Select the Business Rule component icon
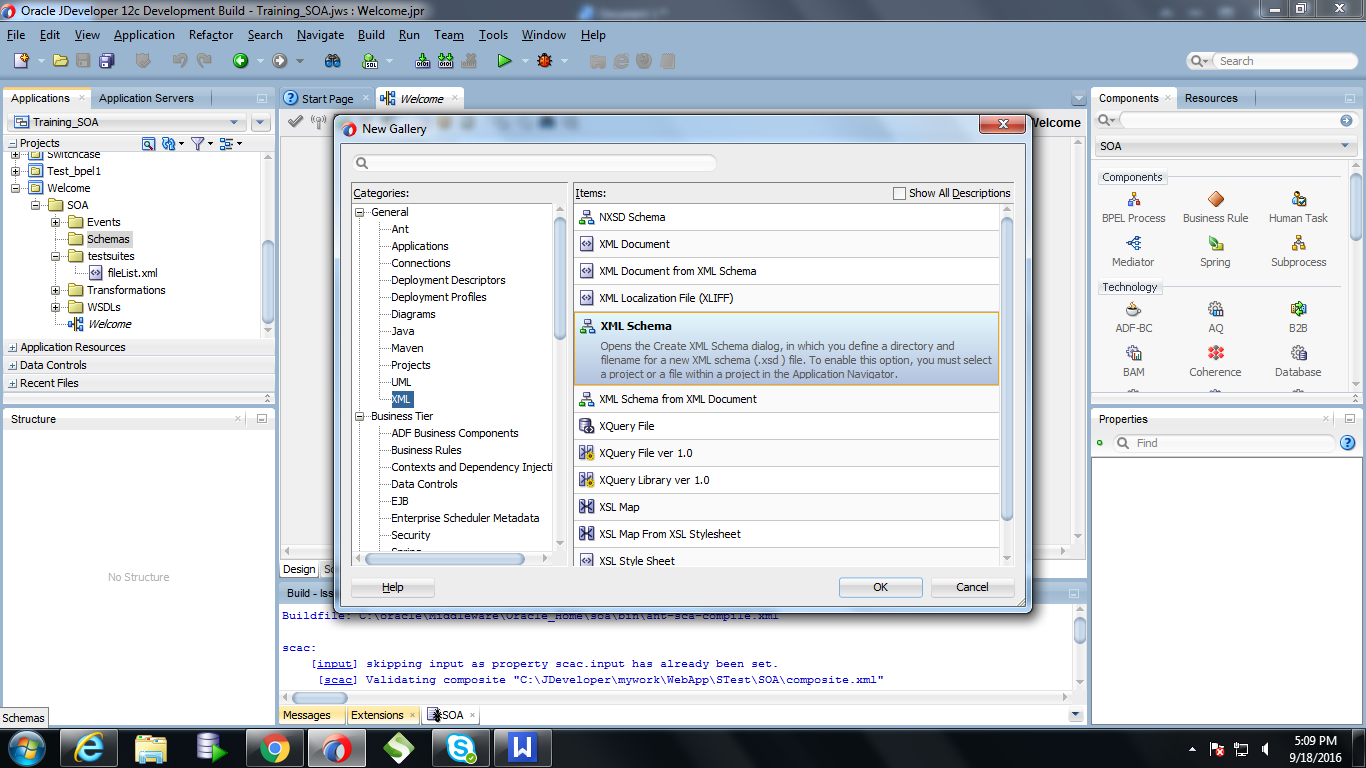 1214,205
